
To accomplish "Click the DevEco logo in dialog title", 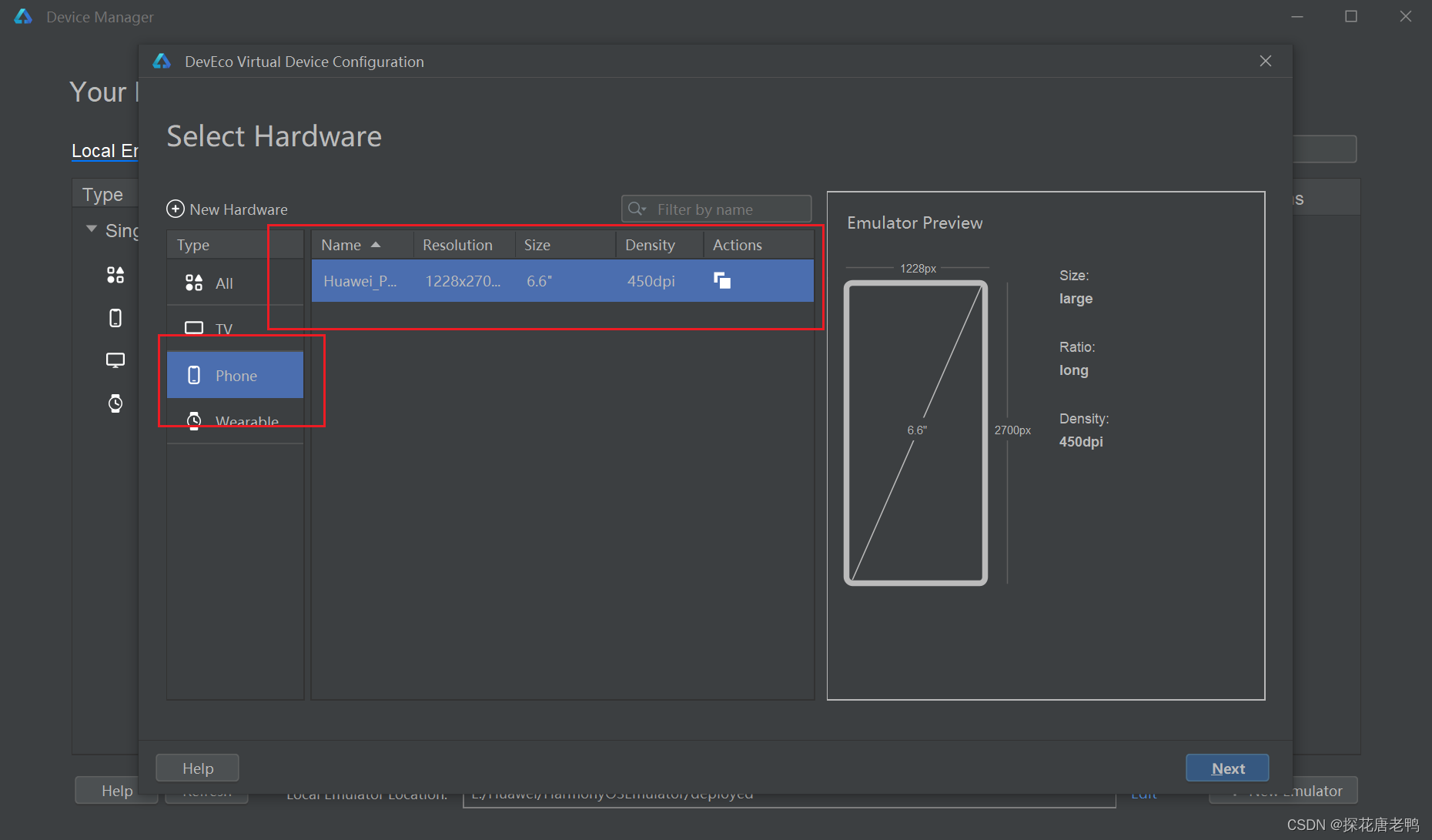I will (162, 61).
